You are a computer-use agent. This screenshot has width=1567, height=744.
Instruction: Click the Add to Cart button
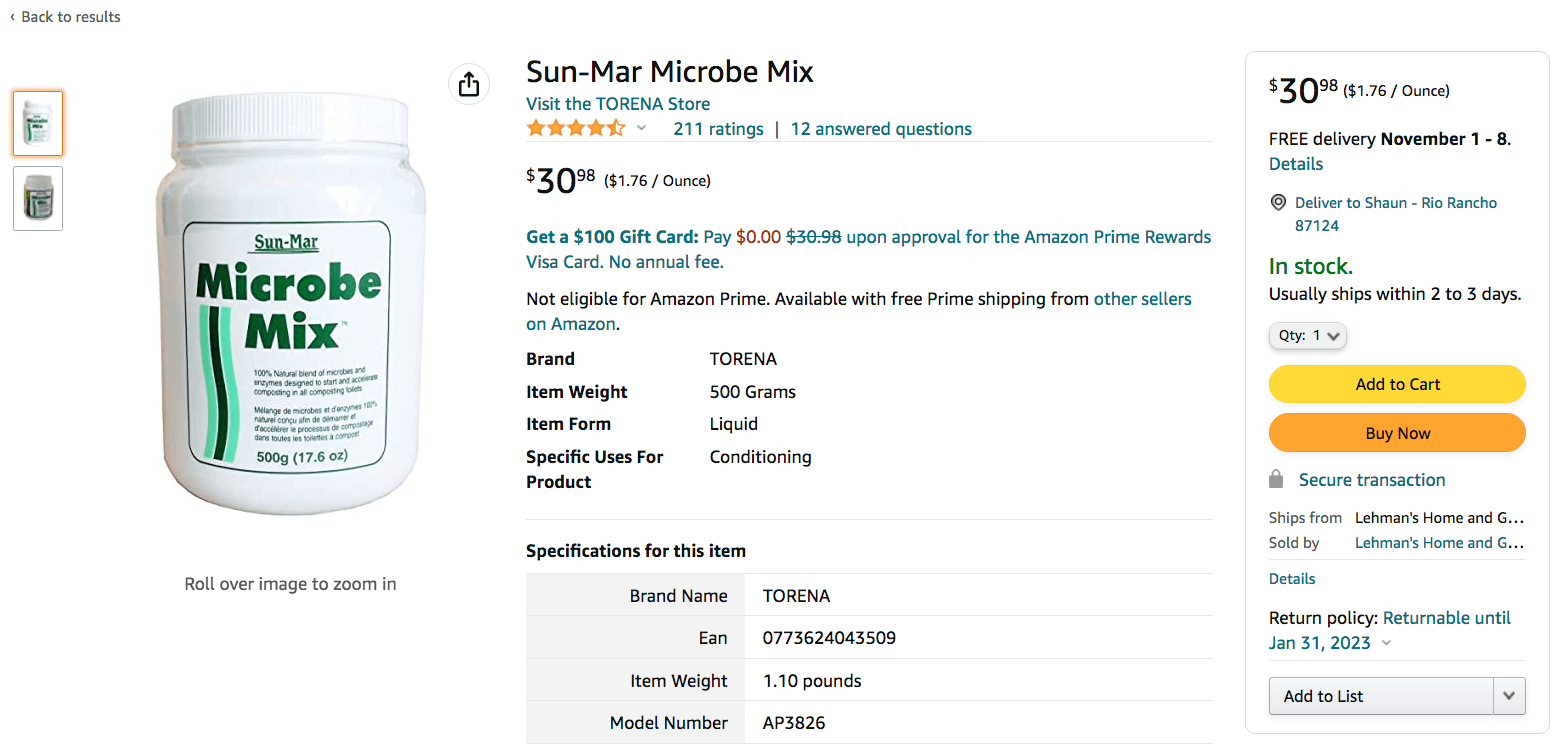[x=1397, y=384]
